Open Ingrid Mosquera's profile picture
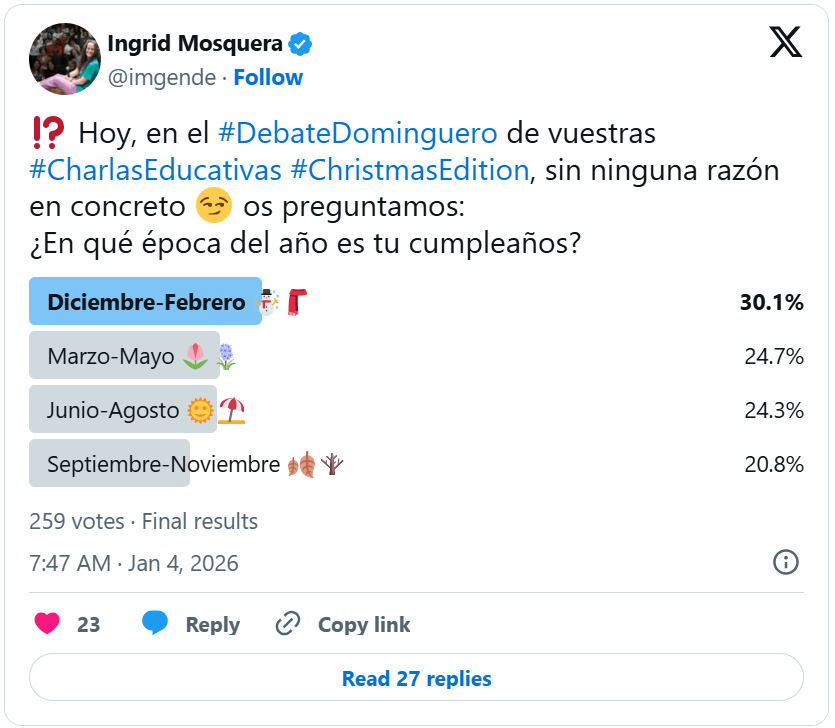This screenshot has width=835, height=728. (x=65, y=60)
